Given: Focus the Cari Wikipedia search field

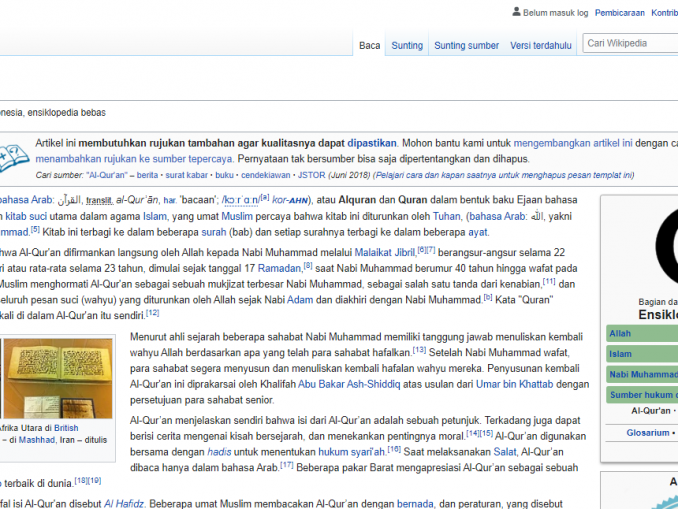Looking at the screenshot, I should click(x=630, y=43).
